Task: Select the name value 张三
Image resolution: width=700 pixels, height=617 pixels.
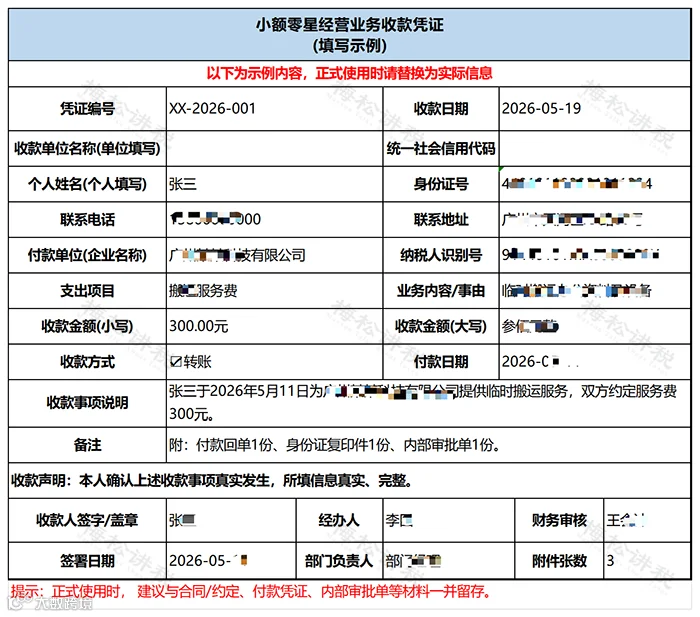Action: (x=183, y=184)
